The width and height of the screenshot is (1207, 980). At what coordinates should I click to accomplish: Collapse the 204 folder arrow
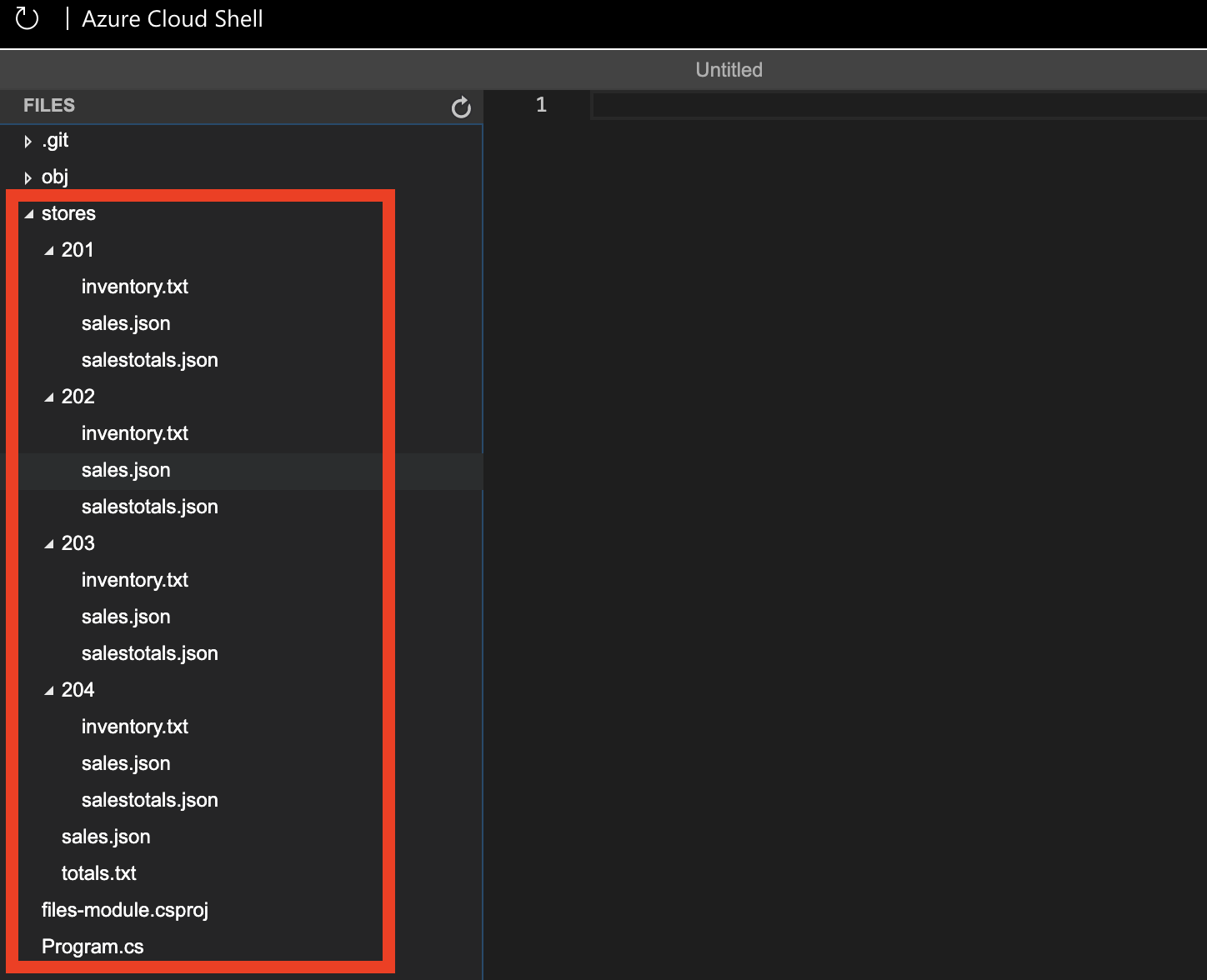(x=49, y=691)
